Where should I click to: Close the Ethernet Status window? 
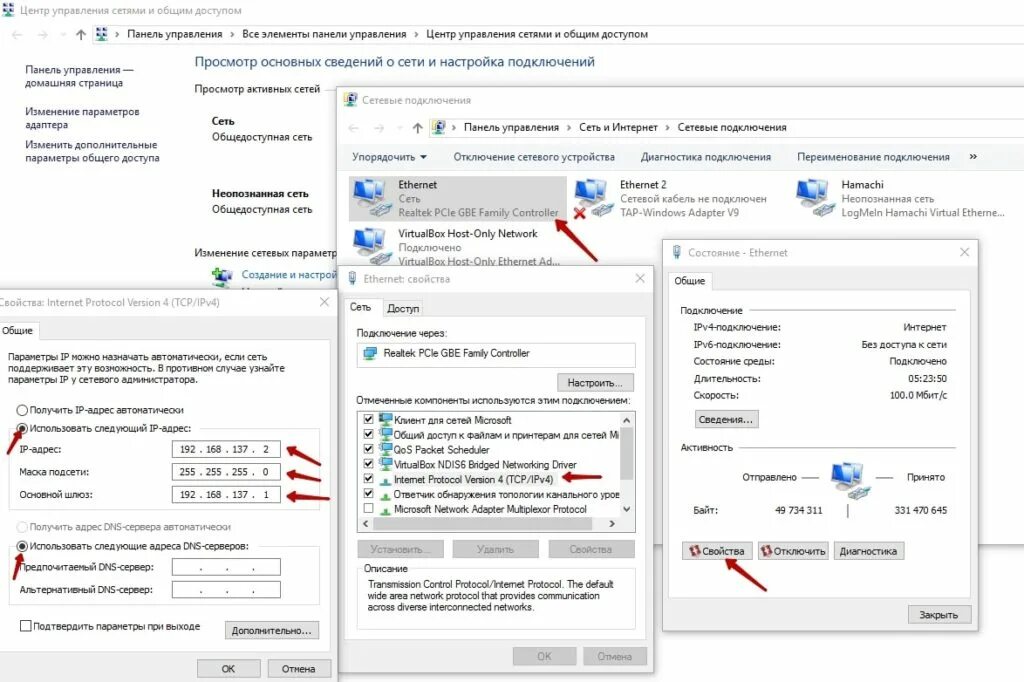coord(965,252)
